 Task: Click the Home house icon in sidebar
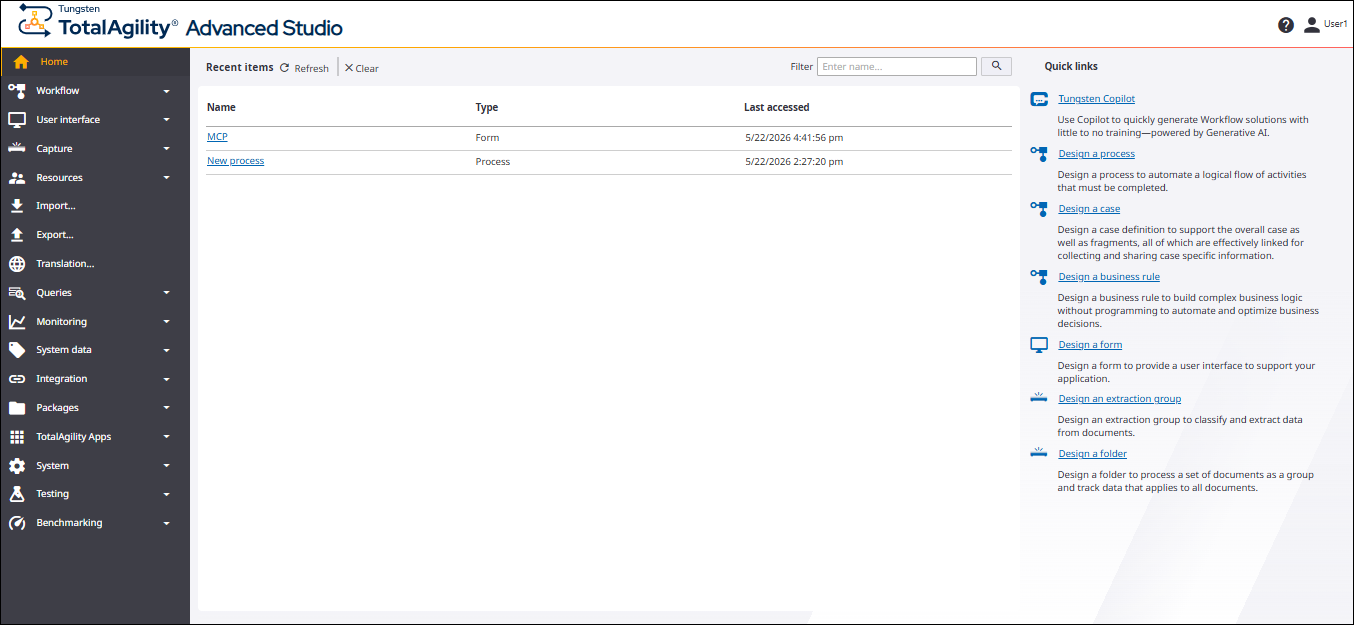[21, 62]
